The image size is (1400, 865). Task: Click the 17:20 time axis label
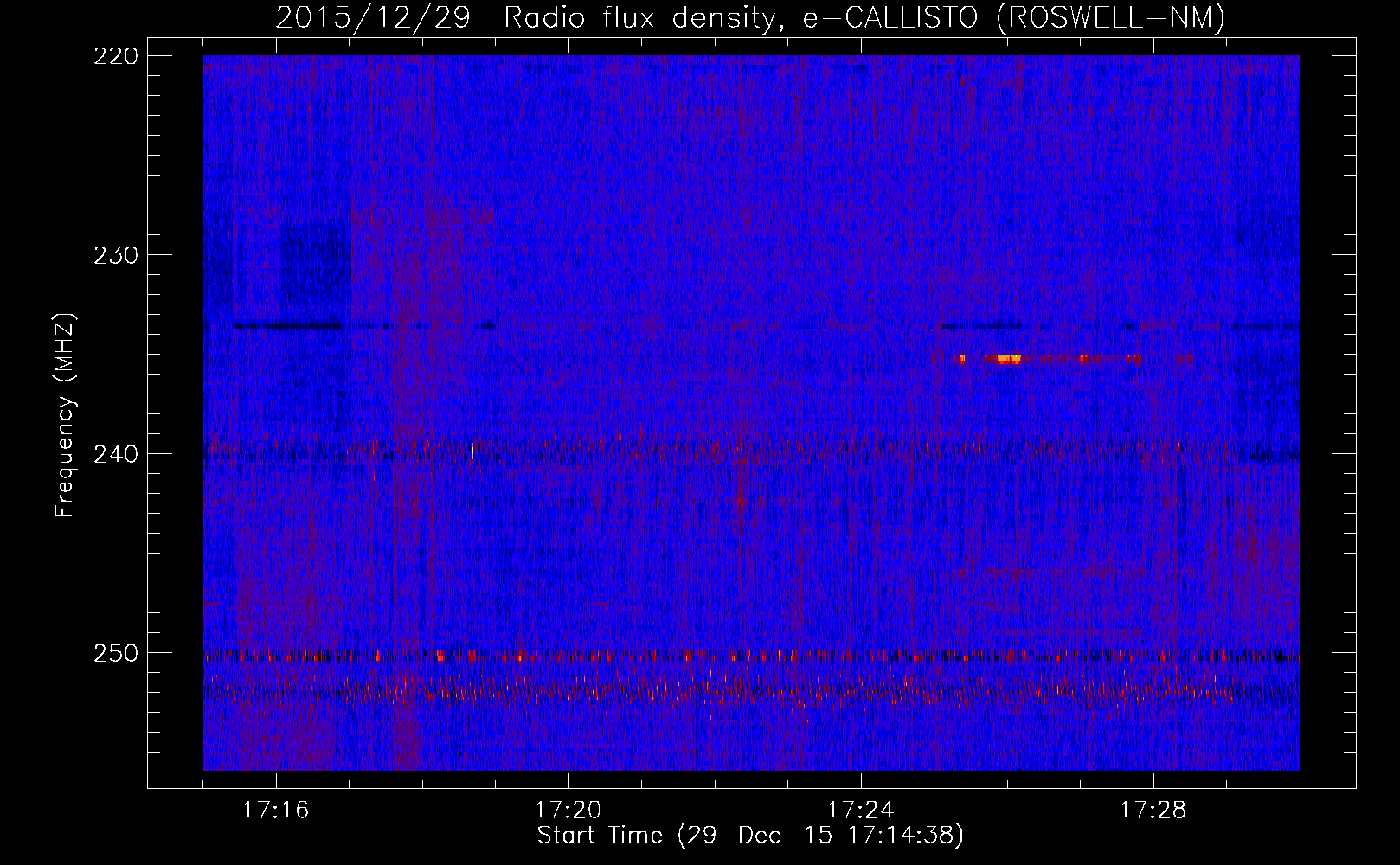tap(568, 811)
